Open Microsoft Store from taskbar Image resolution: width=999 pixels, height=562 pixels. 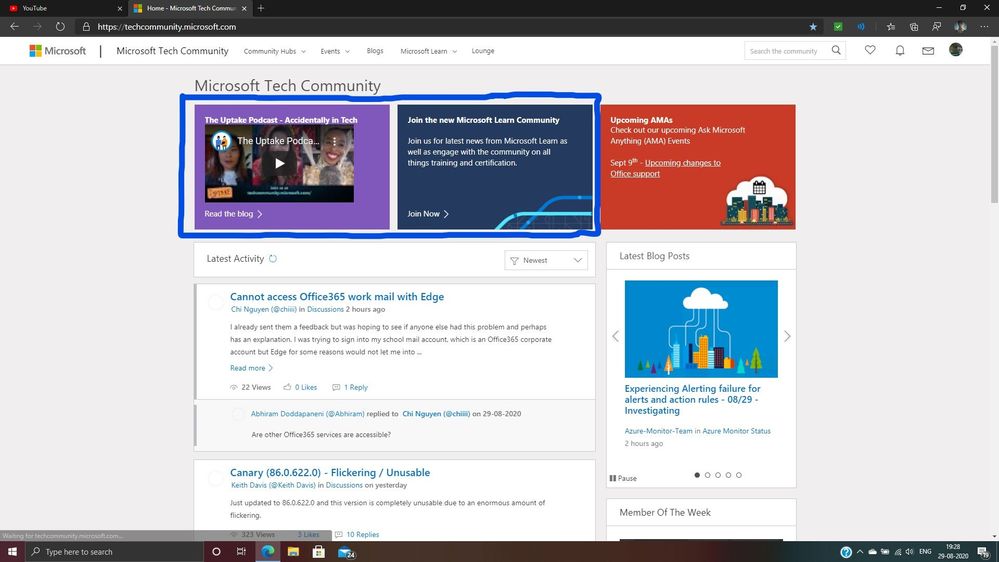[319, 552]
